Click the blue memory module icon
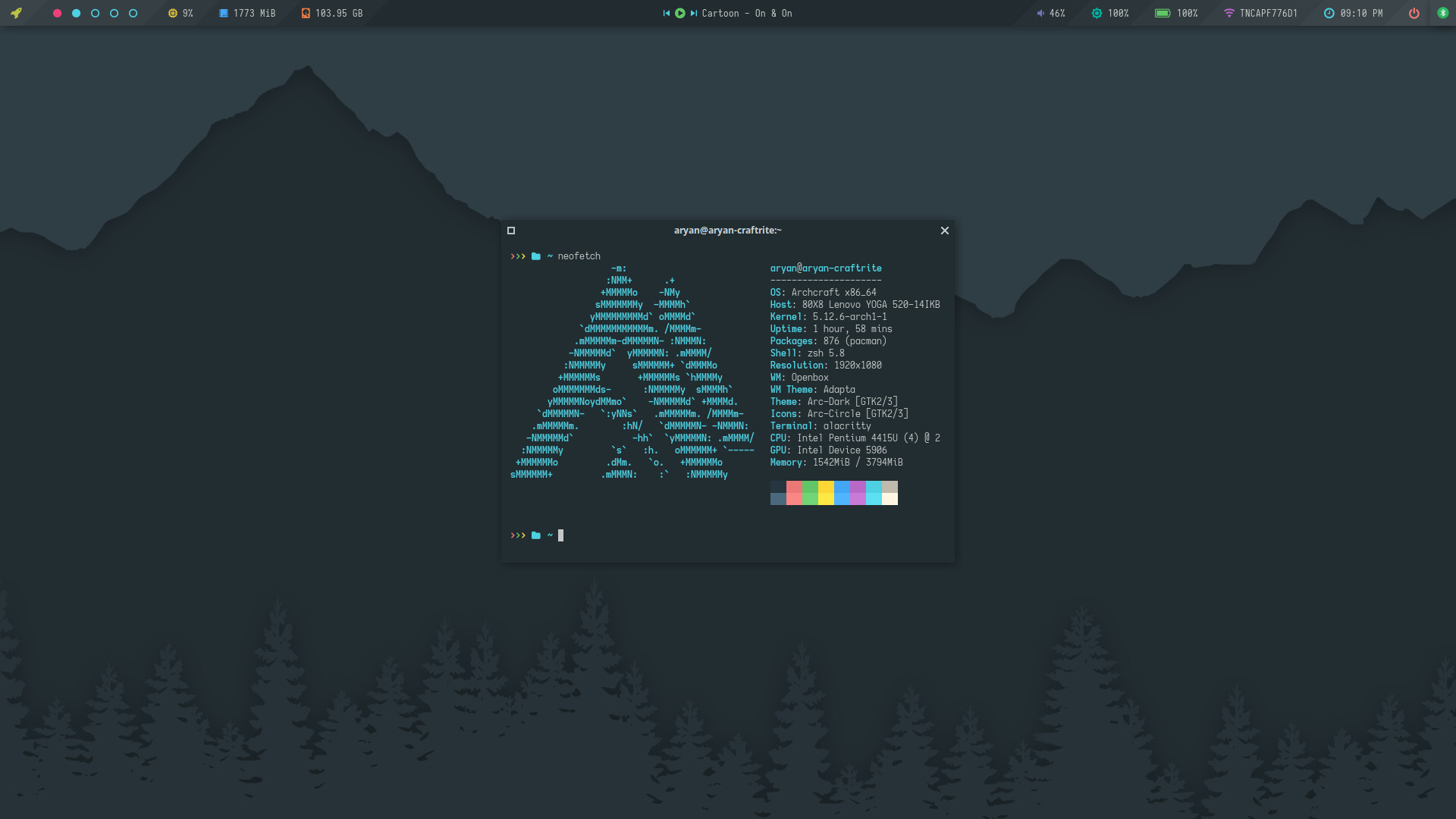The image size is (1456, 819). 224,13
